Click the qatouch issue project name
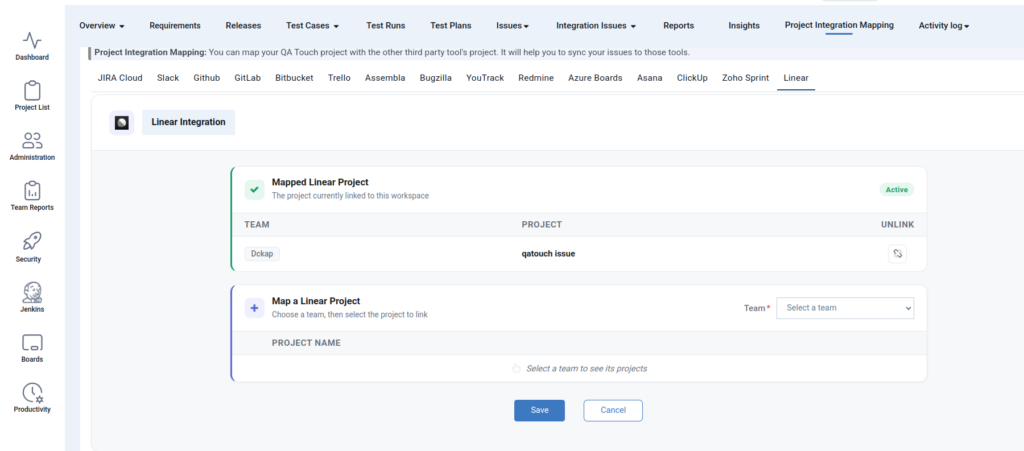Image resolution: width=1024 pixels, height=451 pixels. click(x=549, y=254)
